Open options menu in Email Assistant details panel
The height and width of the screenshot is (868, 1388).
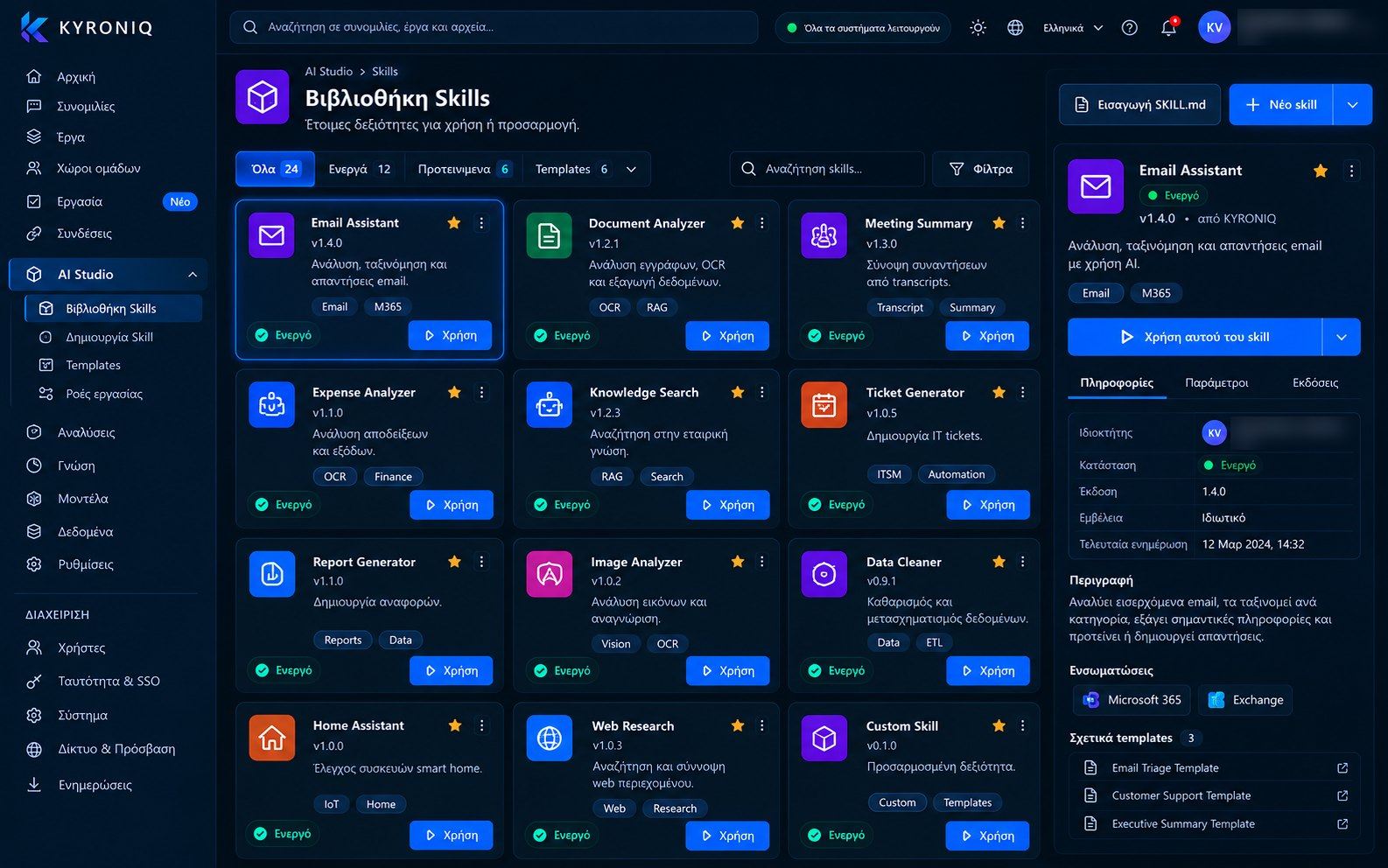[1351, 171]
